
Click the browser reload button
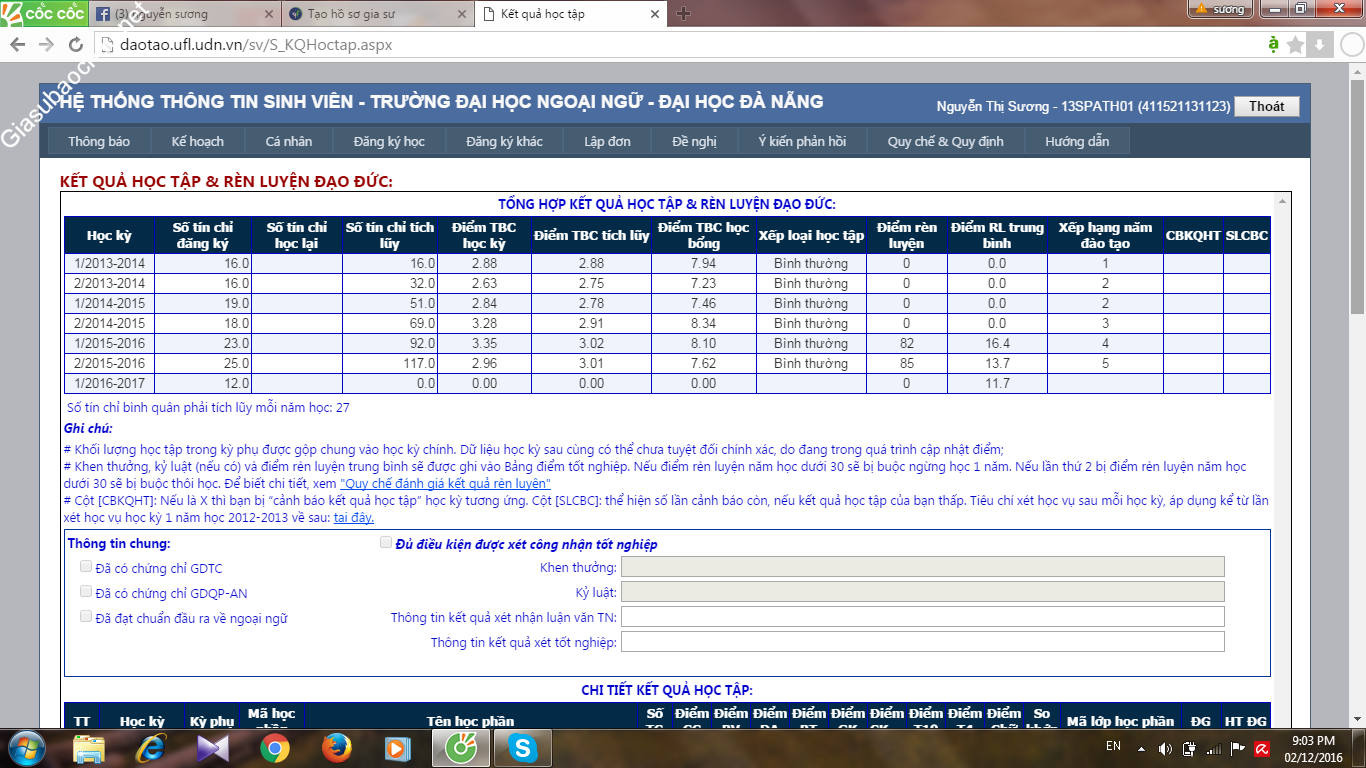click(x=75, y=45)
